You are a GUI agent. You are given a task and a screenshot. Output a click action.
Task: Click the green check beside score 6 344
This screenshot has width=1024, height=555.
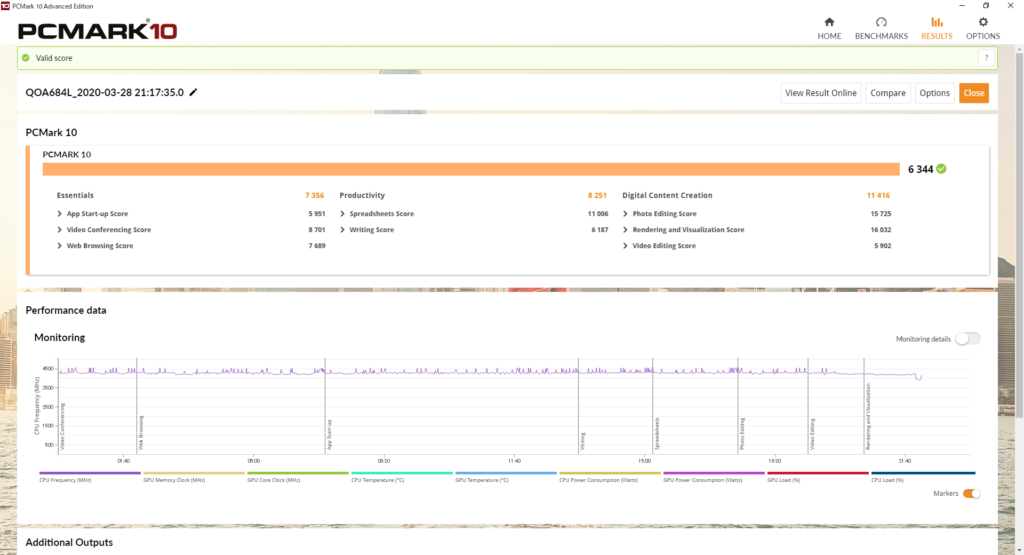[941, 168]
